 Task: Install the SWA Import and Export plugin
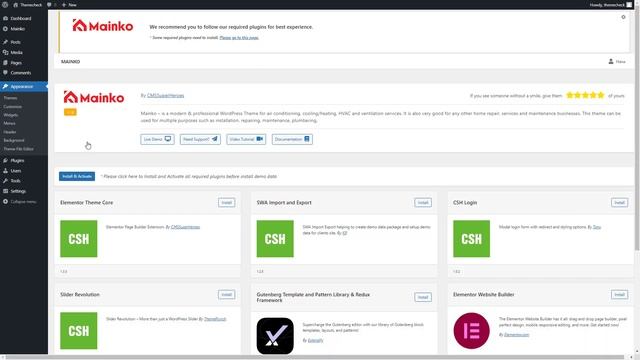[x=423, y=202]
